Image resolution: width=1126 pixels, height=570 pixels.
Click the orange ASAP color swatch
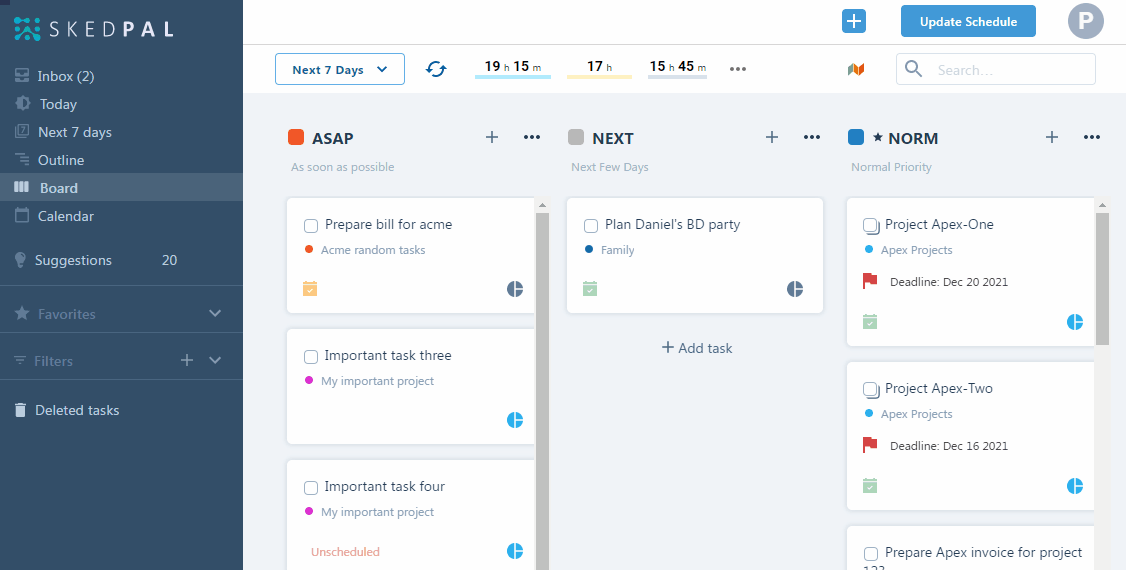pyautogui.click(x=295, y=137)
